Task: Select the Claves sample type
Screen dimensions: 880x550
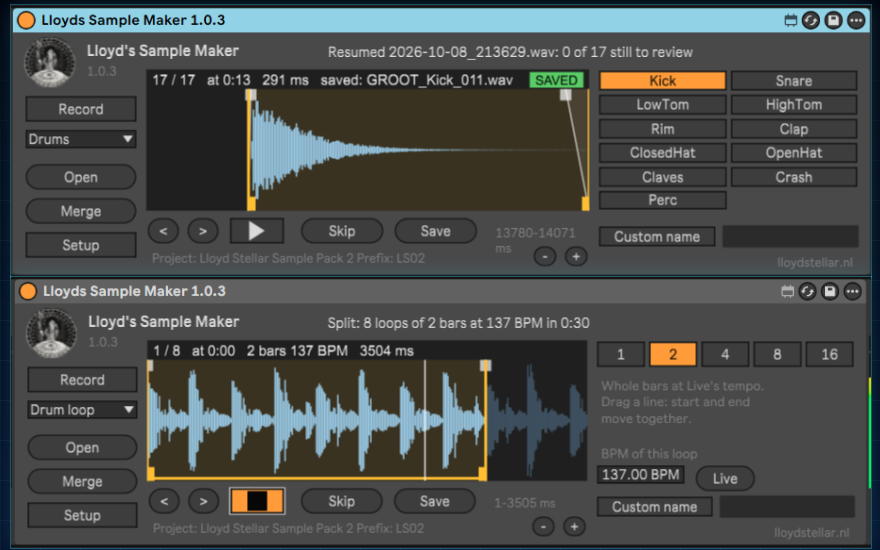Action: [x=662, y=177]
